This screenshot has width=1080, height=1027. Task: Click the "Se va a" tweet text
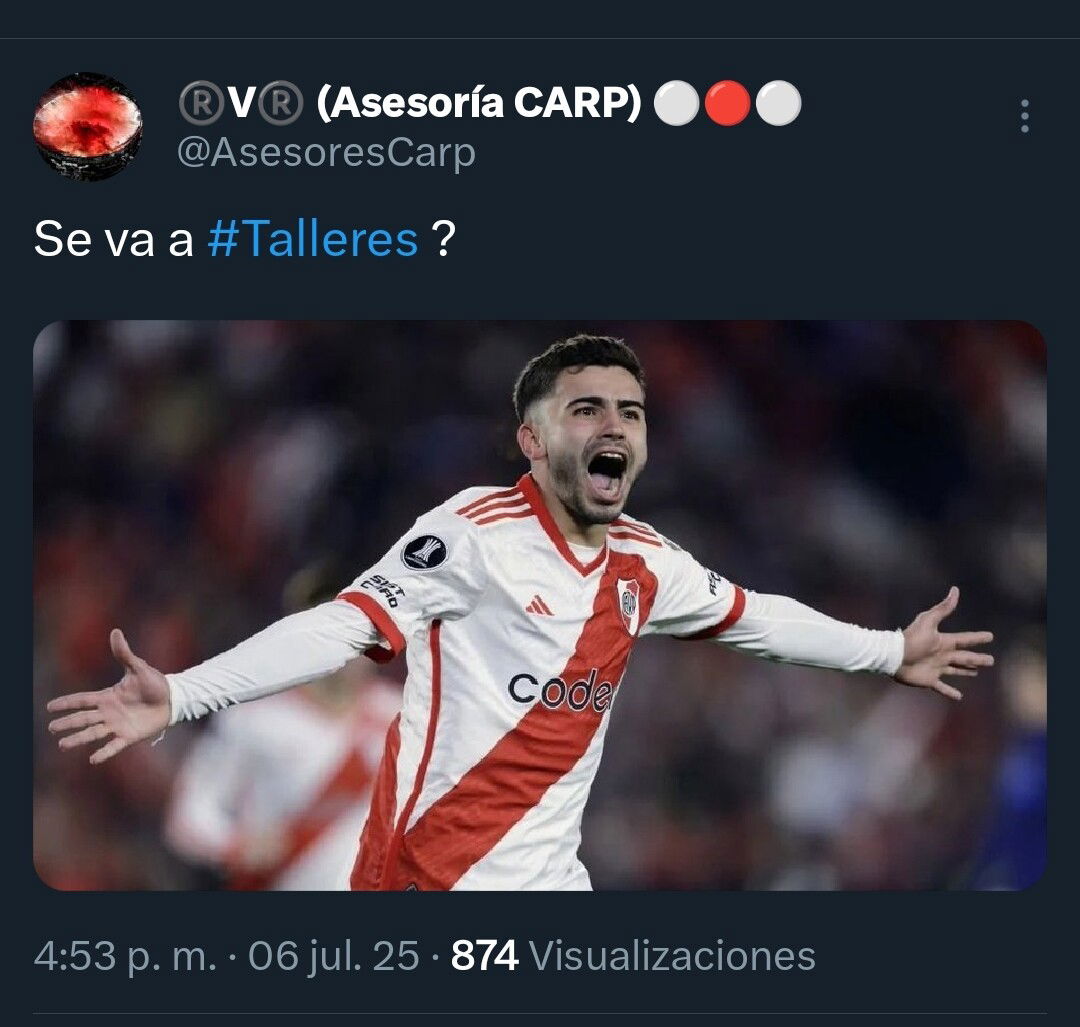pos(114,239)
